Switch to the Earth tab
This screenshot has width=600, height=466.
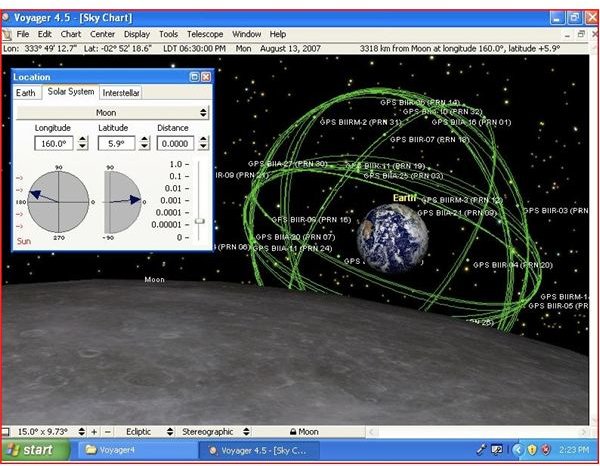point(26,93)
